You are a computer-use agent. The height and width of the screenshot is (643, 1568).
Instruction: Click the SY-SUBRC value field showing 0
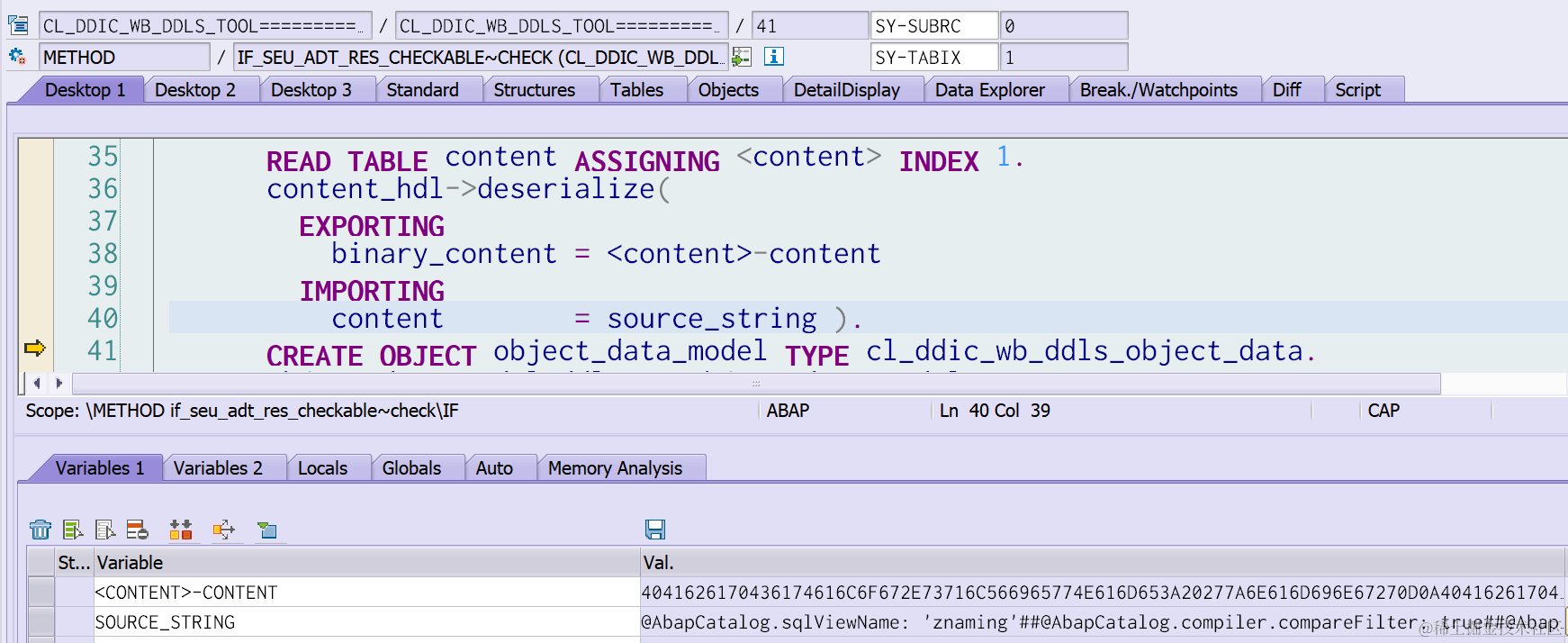click(x=1064, y=25)
